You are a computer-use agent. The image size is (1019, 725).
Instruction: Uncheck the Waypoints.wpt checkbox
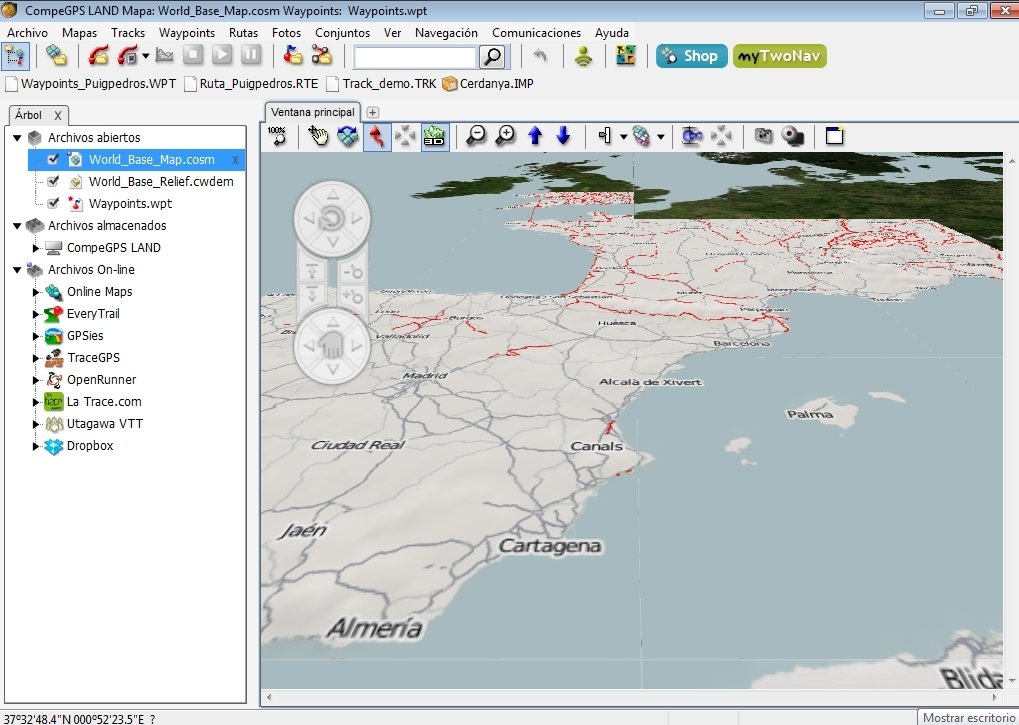click(53, 203)
